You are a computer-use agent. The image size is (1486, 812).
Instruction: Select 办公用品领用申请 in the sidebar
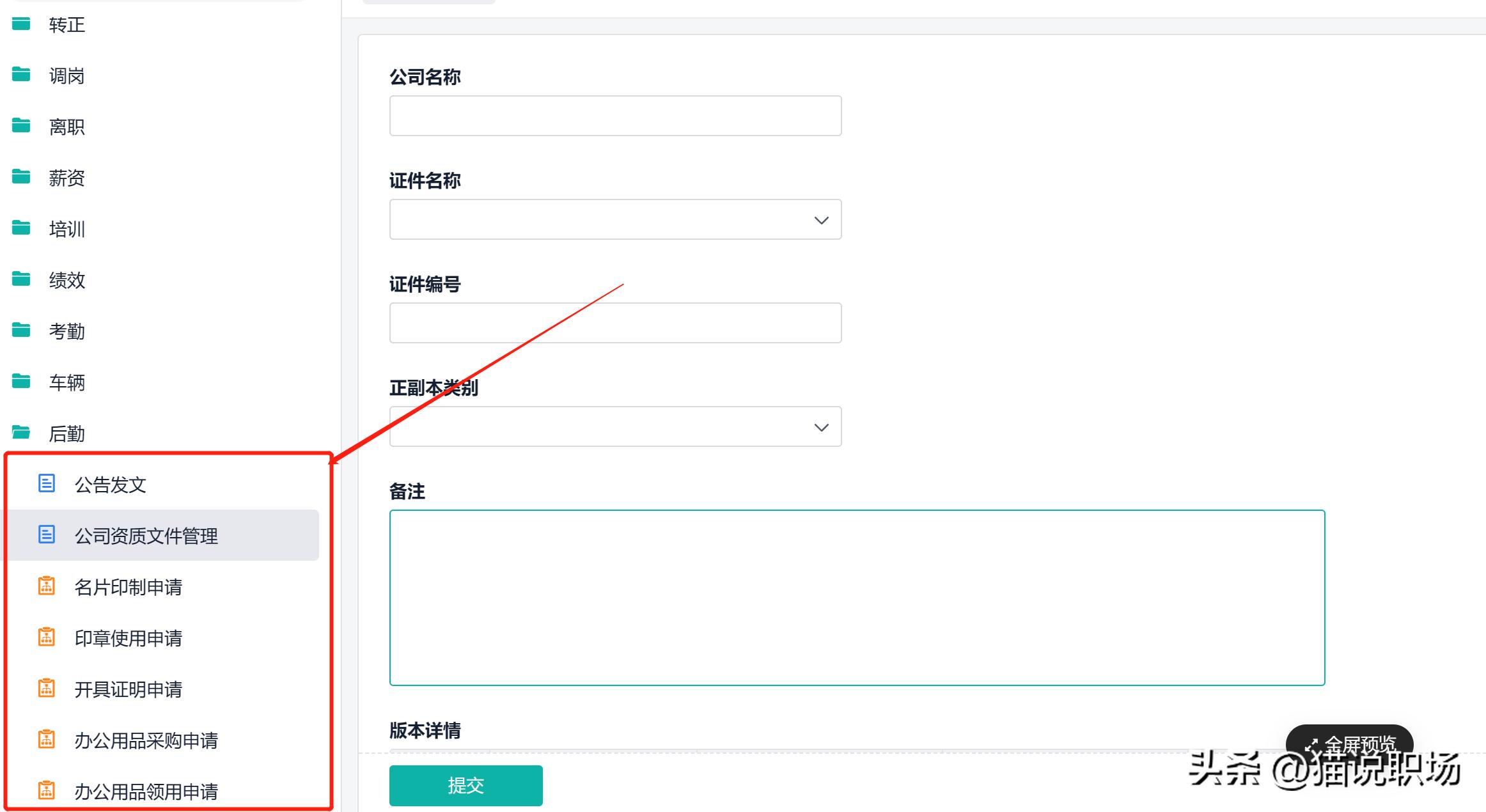click(x=147, y=792)
